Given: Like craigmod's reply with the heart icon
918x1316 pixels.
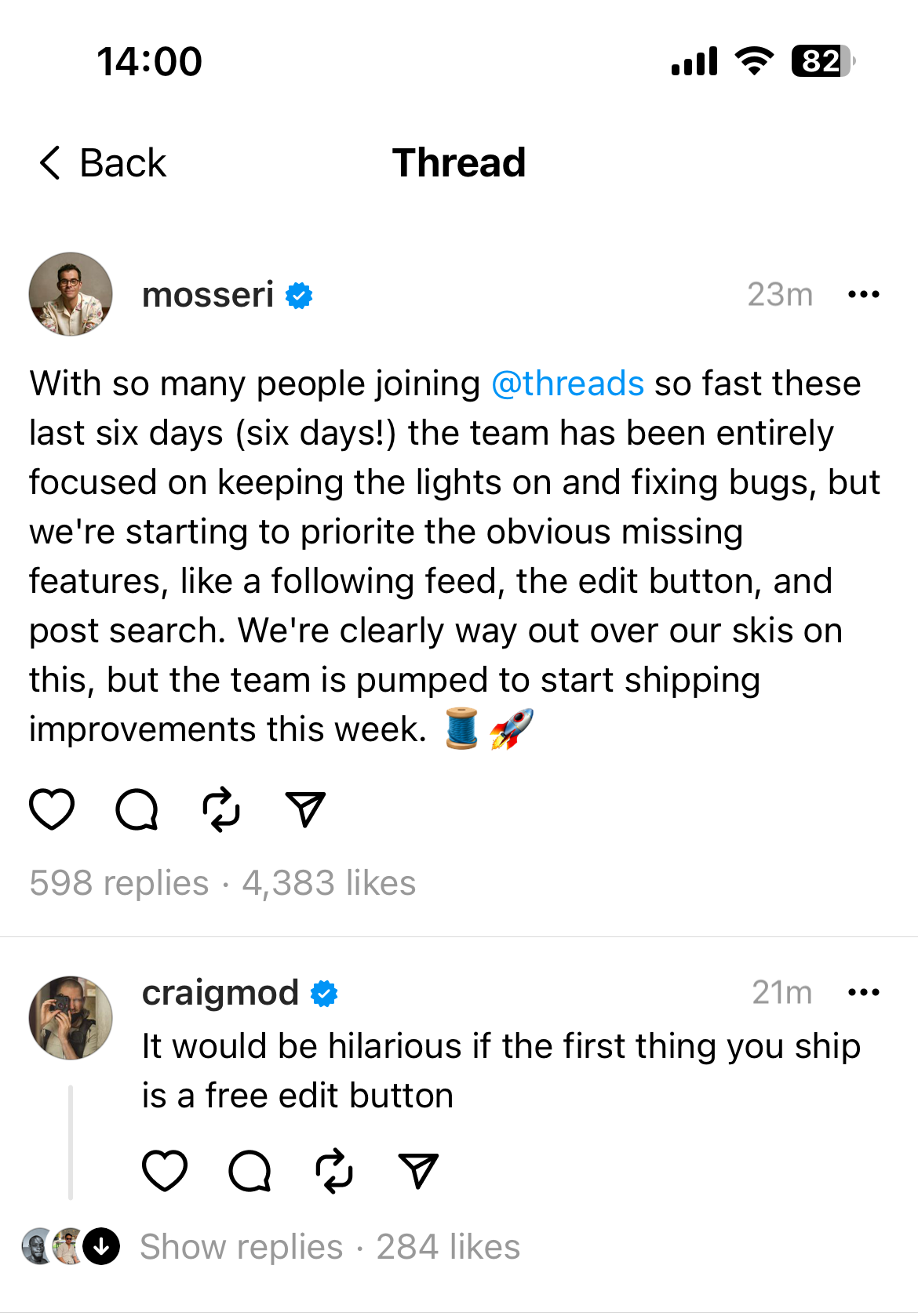Looking at the screenshot, I should click(x=165, y=1171).
